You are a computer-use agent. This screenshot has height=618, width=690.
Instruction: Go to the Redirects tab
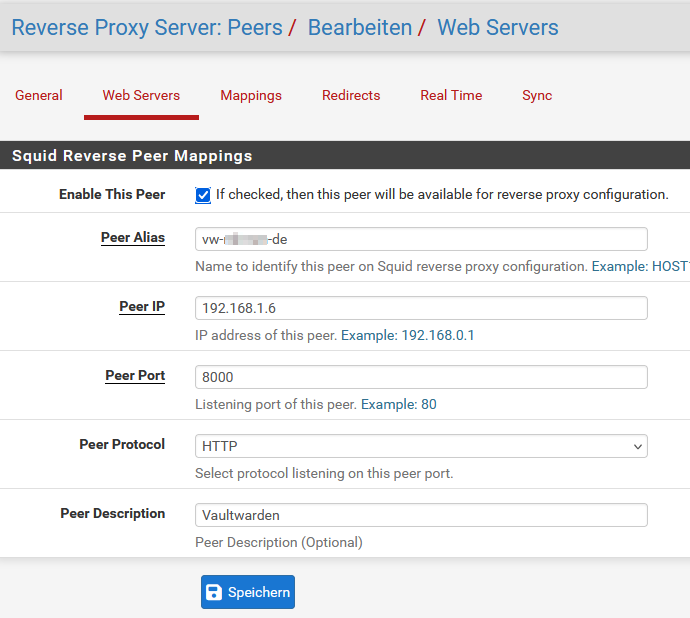coord(351,96)
